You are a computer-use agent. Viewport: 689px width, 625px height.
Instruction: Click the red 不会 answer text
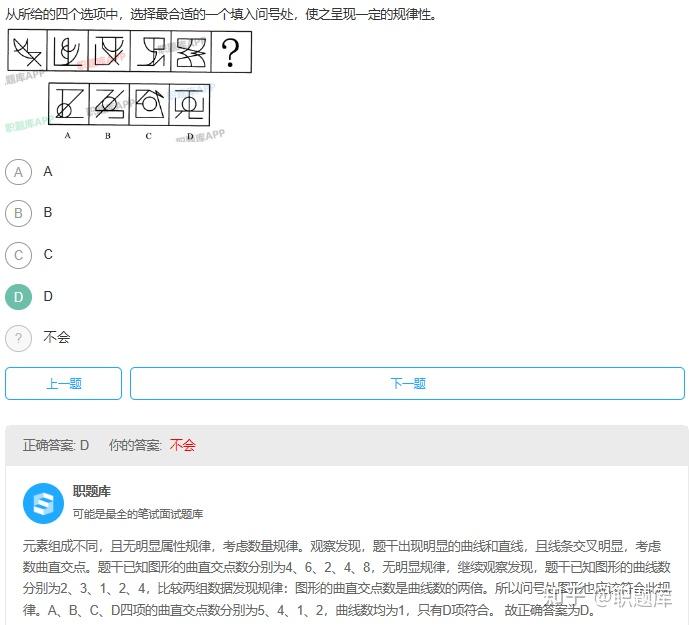[x=182, y=445]
